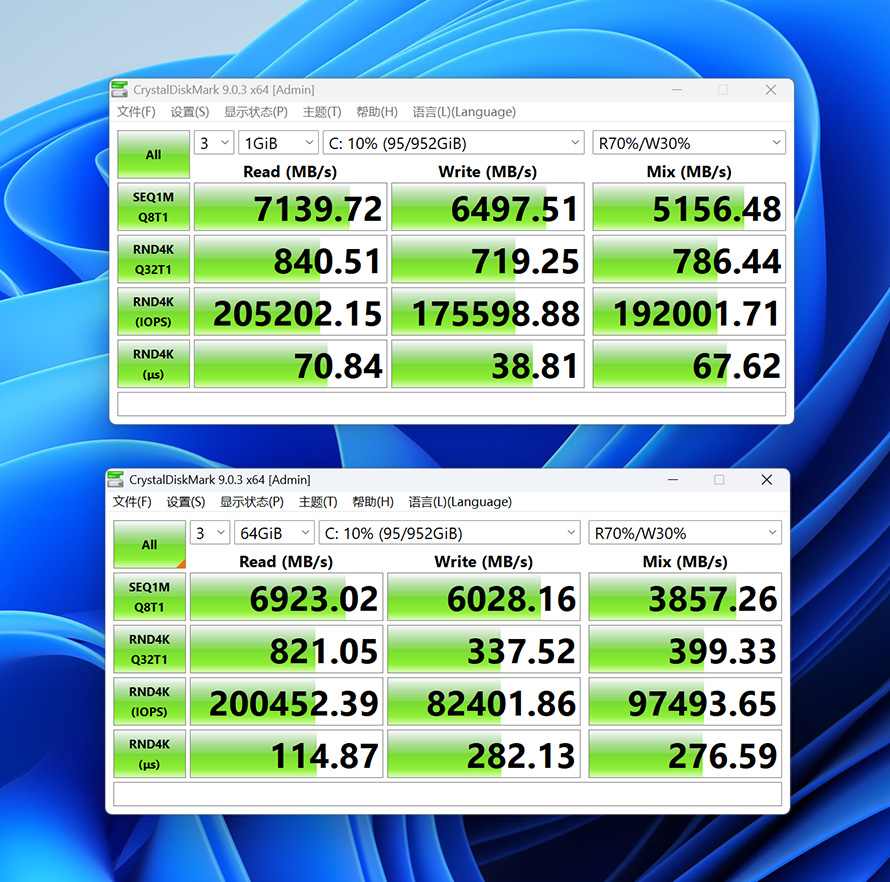Run All tests in the 1GiB window
The width and height of the screenshot is (890, 882).
153,154
